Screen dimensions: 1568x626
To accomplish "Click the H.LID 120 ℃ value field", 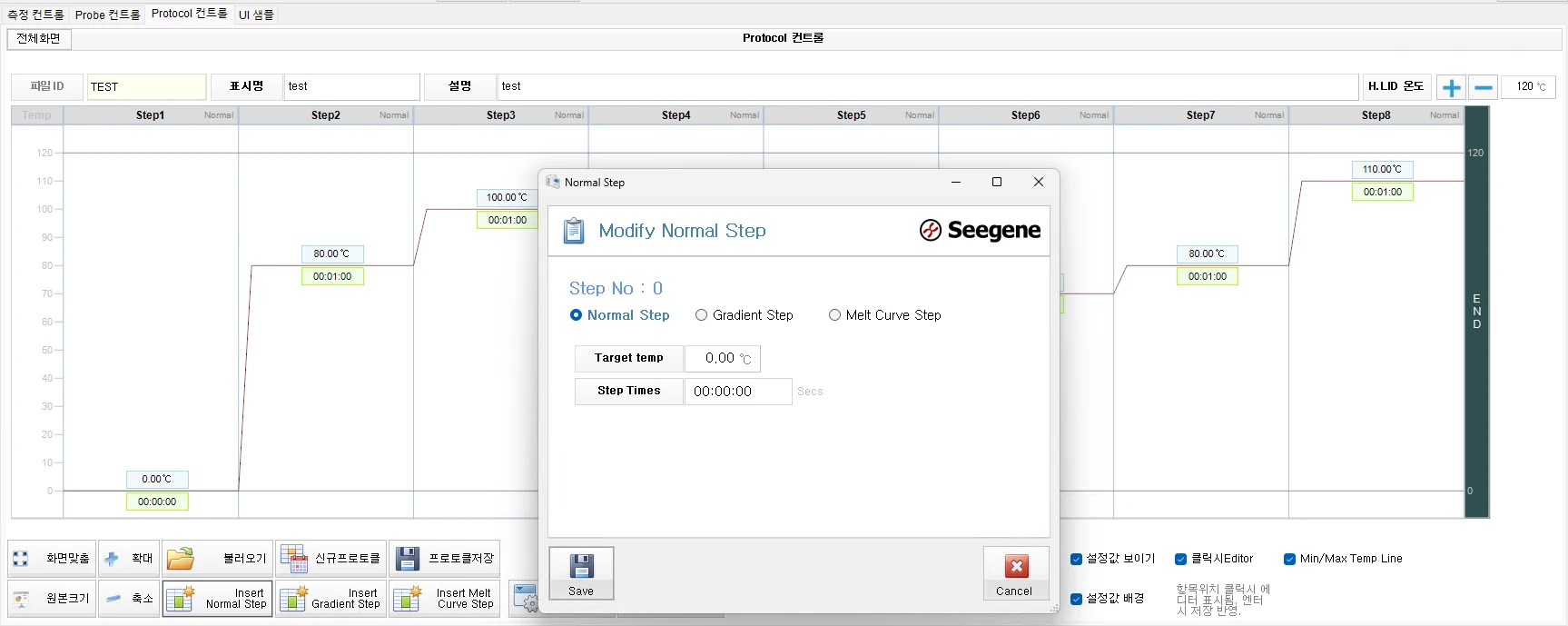I will click(1529, 87).
